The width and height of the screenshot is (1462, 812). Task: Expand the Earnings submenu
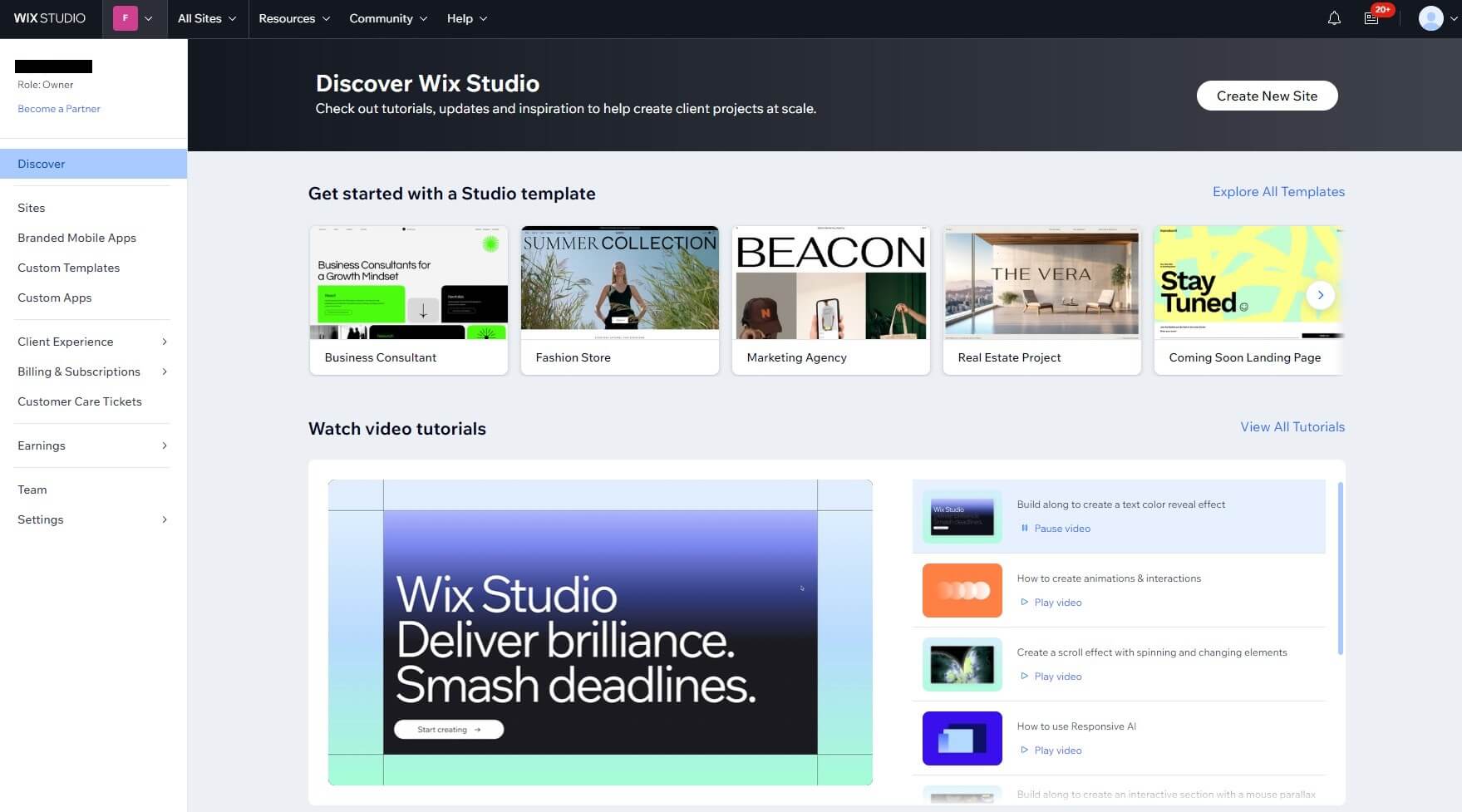[x=93, y=445]
